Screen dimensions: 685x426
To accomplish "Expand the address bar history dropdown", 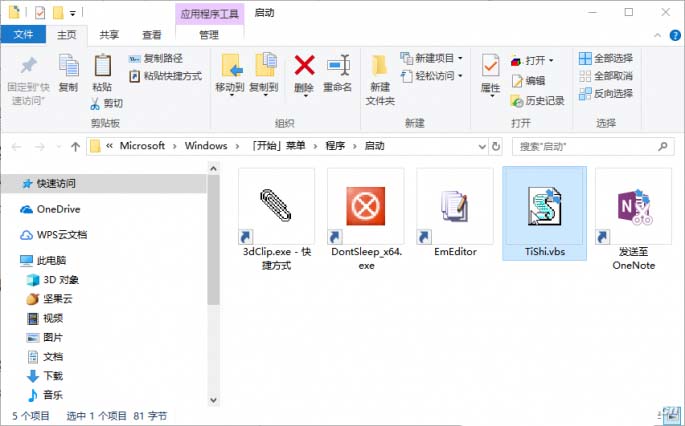I will point(482,146).
